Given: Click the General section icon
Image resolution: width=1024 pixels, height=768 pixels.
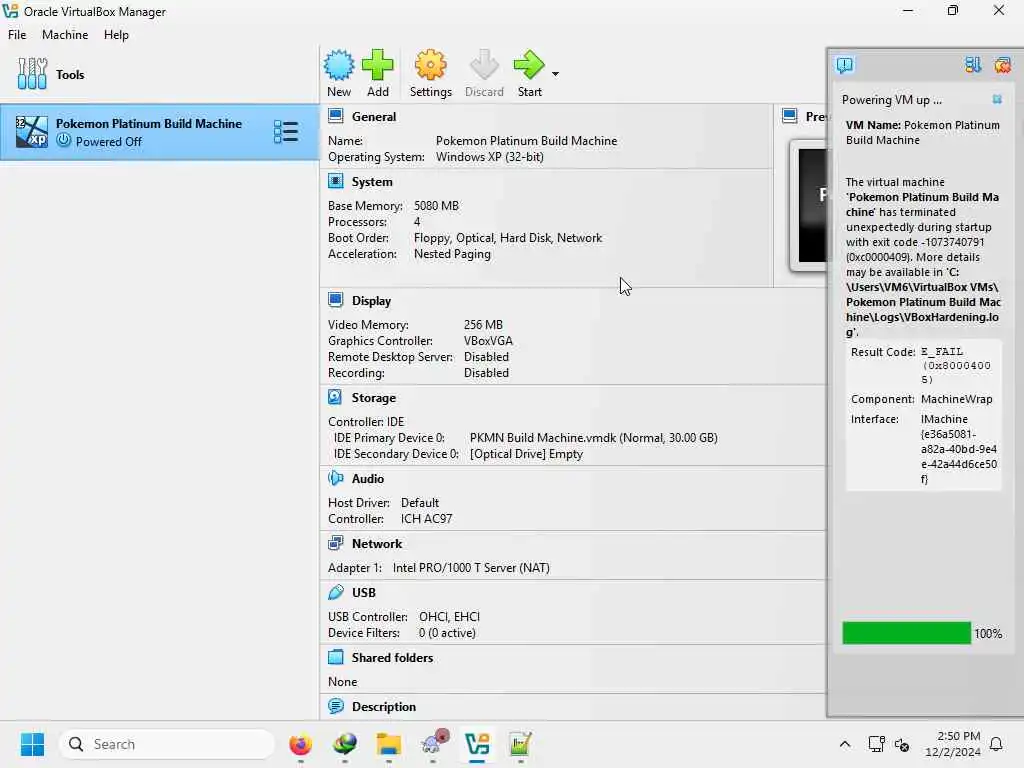Looking at the screenshot, I should [336, 116].
